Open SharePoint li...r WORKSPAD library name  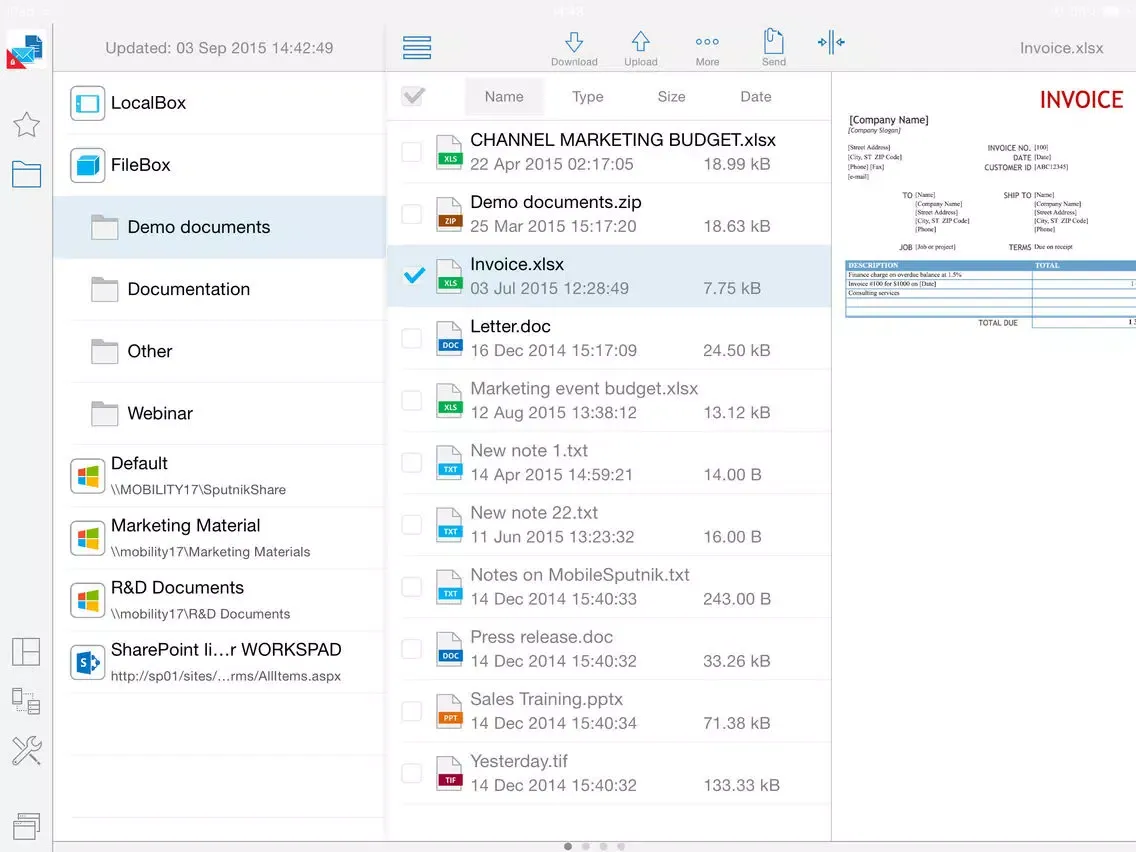pos(226,649)
